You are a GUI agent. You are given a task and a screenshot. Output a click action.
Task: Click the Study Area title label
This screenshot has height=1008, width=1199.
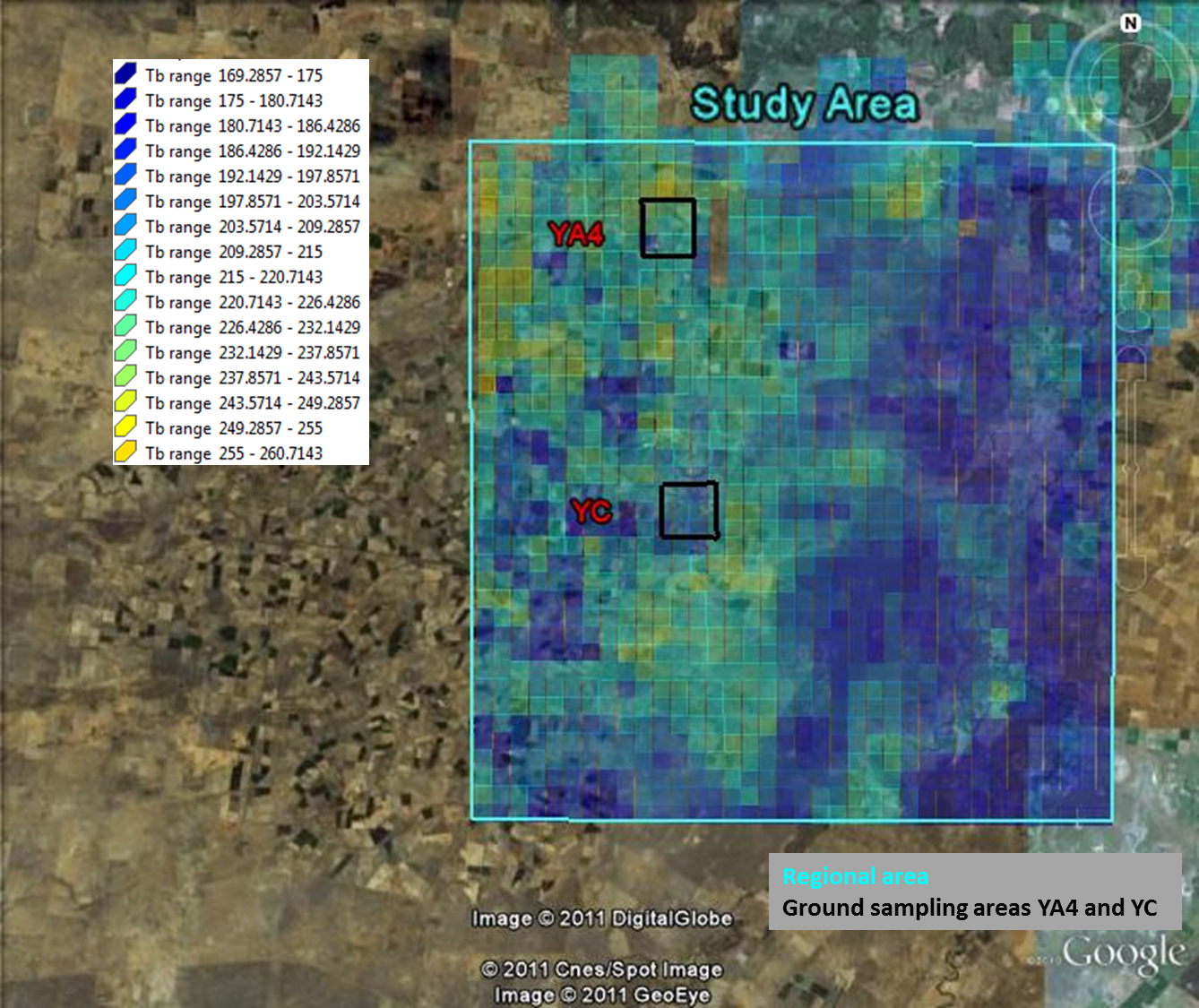tap(804, 105)
